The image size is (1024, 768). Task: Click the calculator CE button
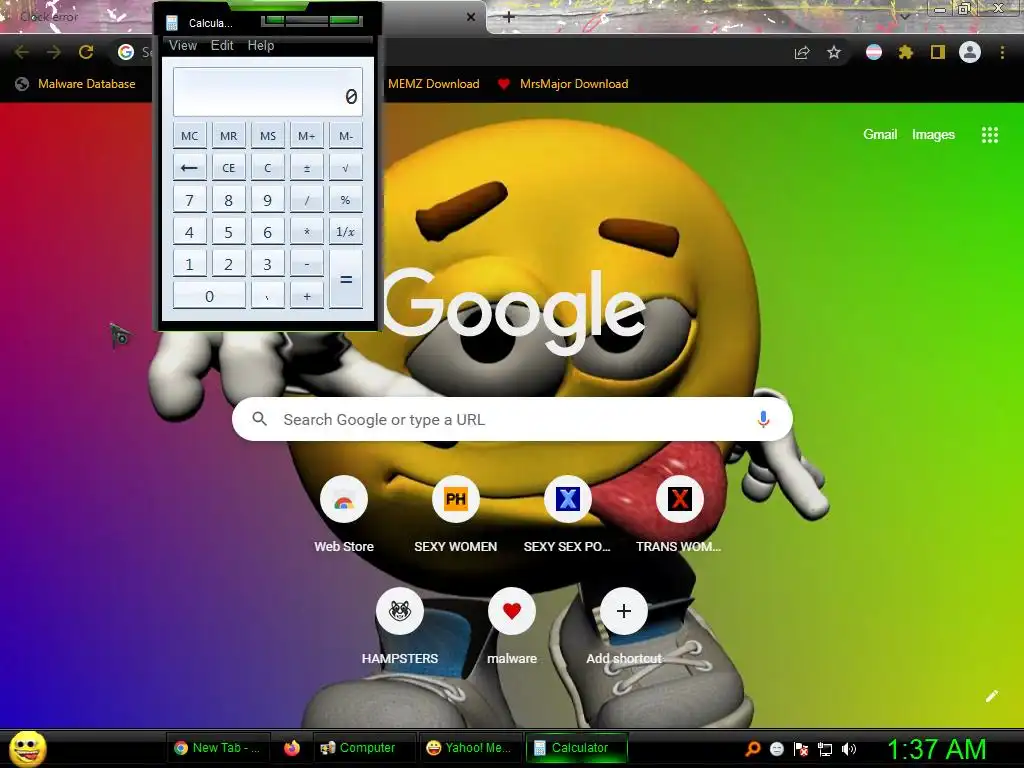tap(229, 168)
